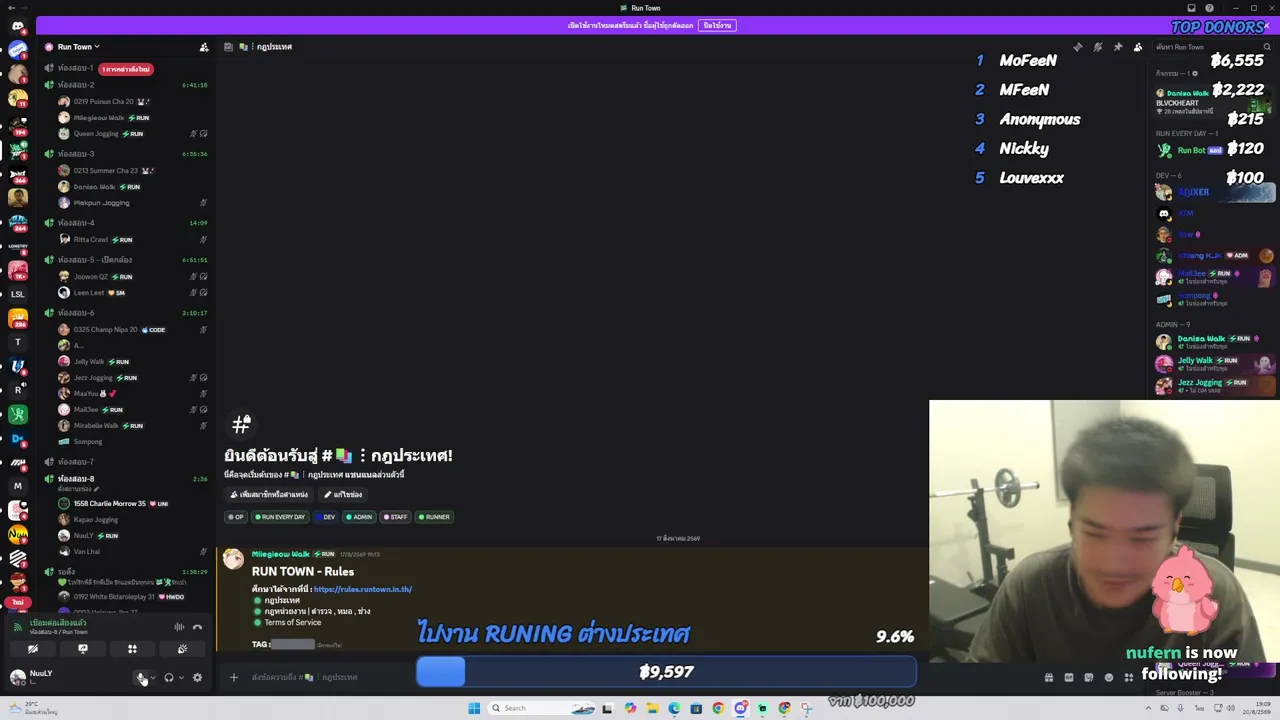
Task: Click the ปิดใช้งาน button in top banner
Action: (716, 25)
